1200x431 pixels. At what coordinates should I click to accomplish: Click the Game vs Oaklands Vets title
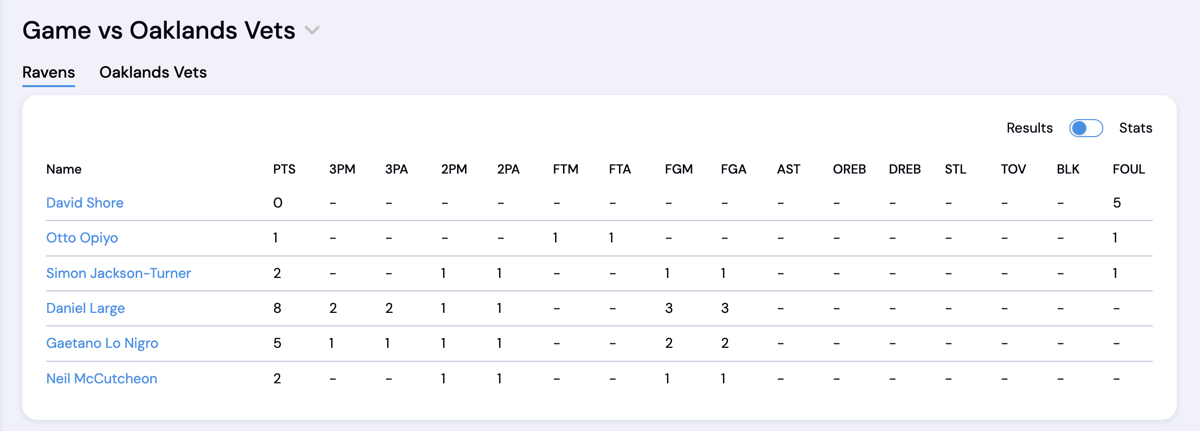159,31
